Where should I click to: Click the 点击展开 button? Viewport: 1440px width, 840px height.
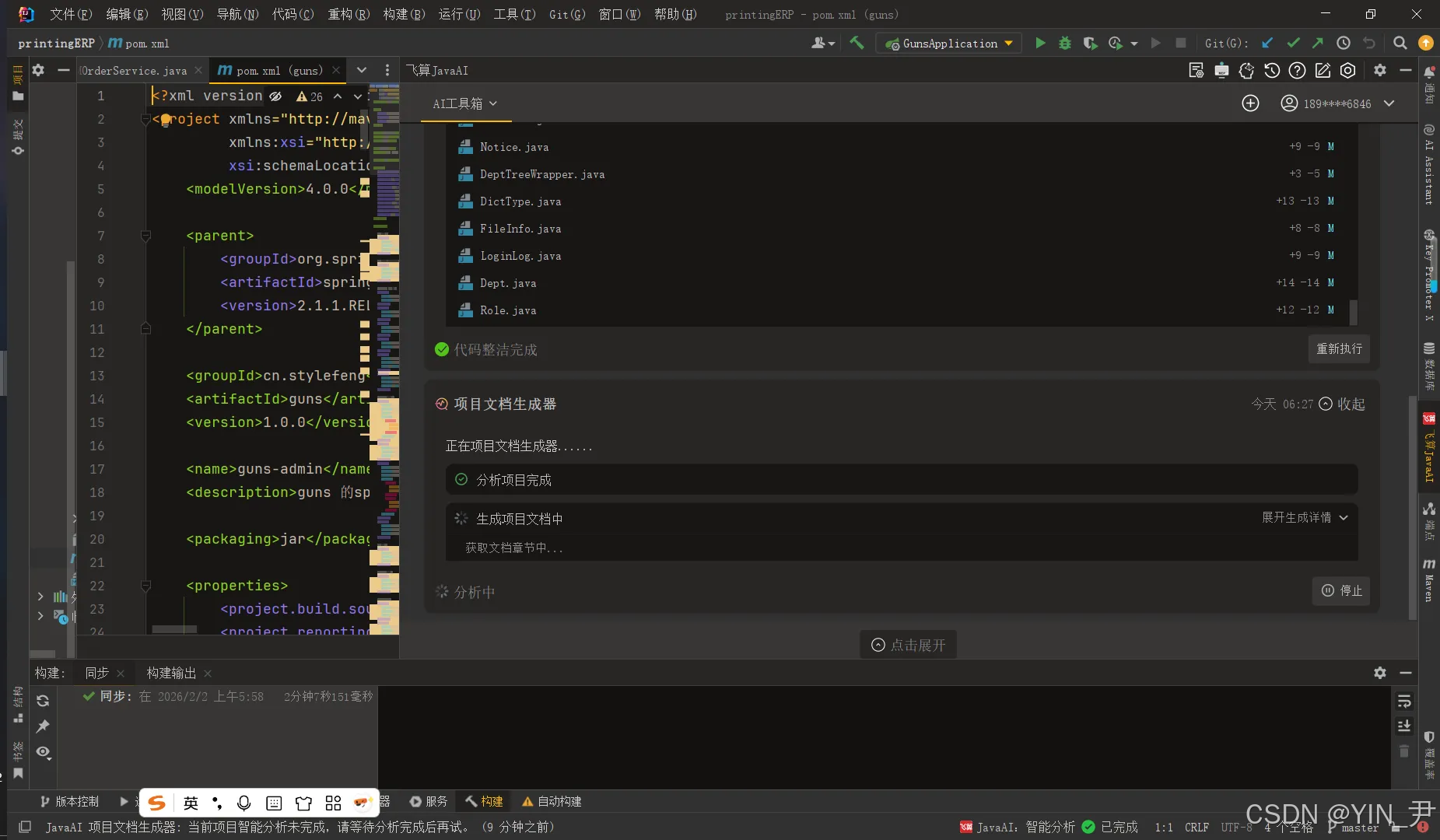908,645
